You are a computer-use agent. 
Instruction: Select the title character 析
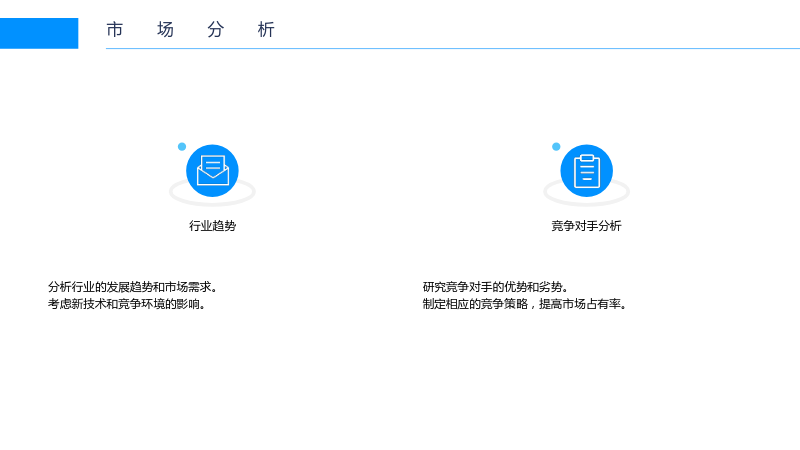[x=266, y=30]
